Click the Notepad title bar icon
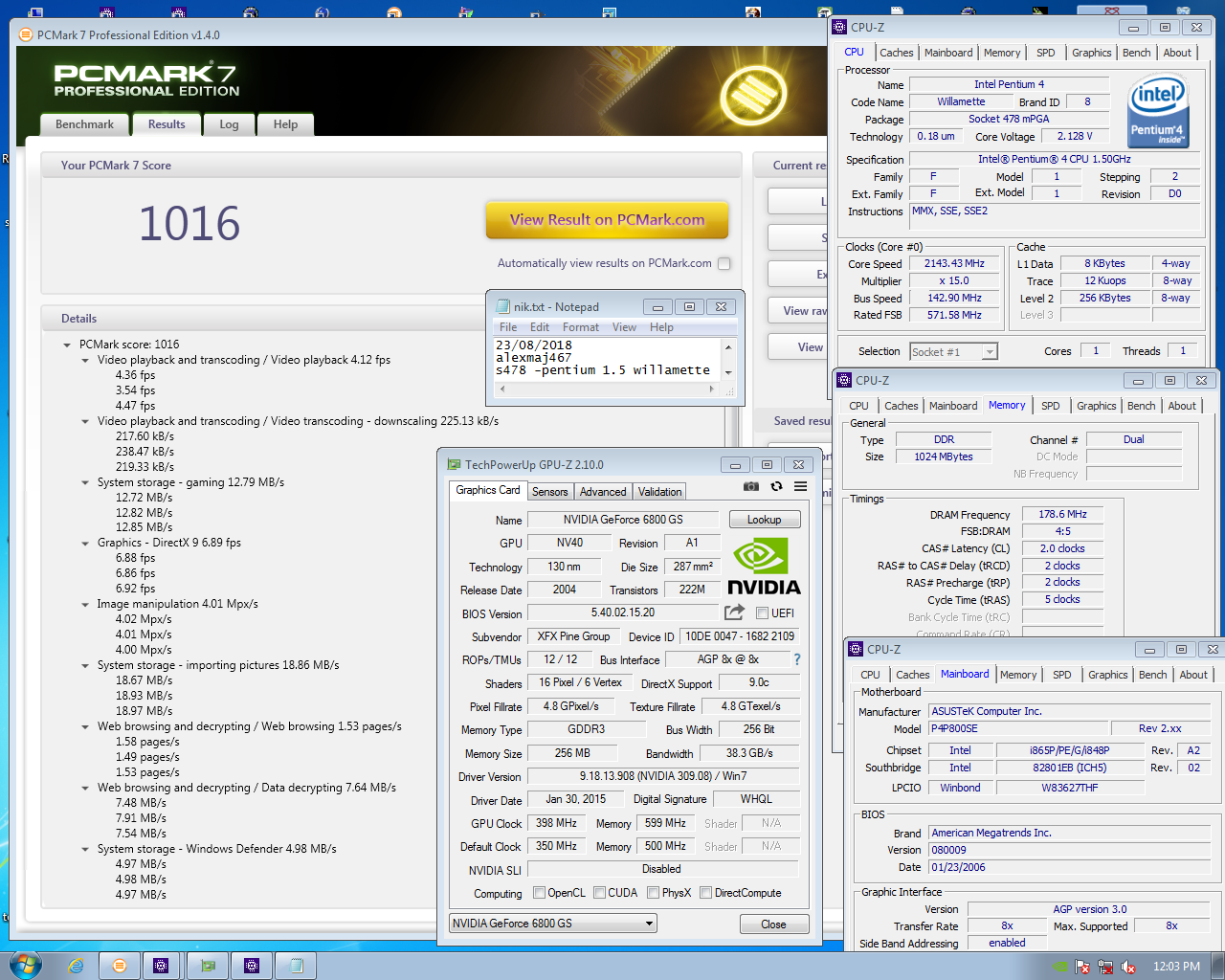Viewport: 1225px width, 980px height. coord(503,306)
